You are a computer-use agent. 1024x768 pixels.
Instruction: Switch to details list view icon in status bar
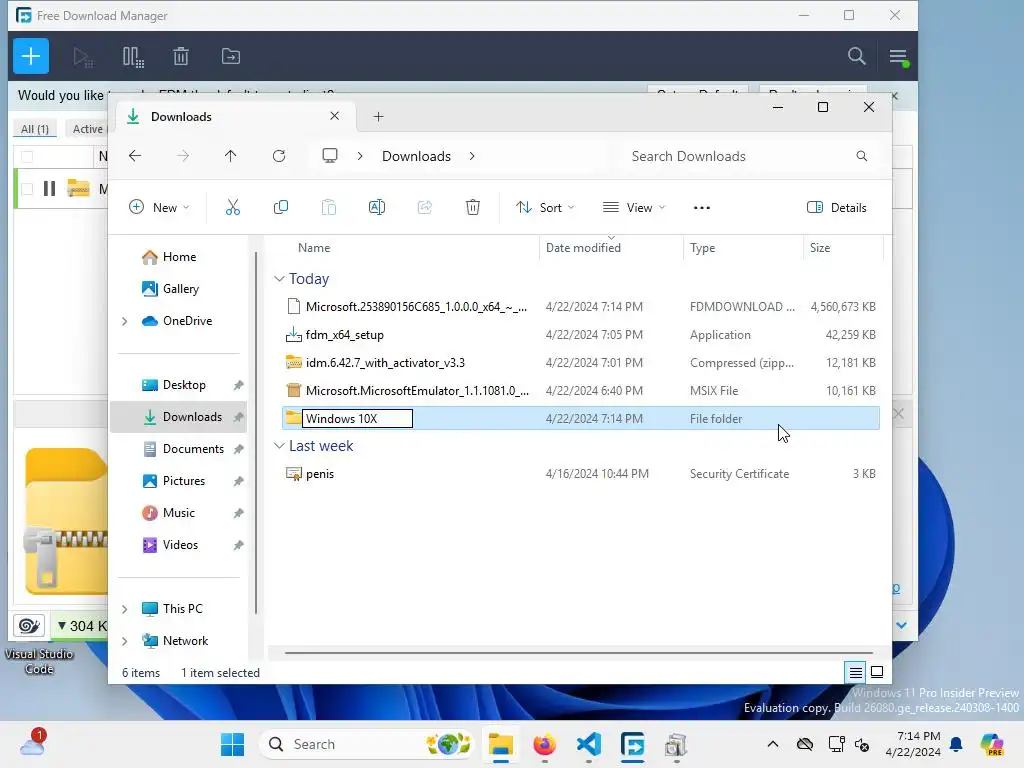tap(855, 672)
